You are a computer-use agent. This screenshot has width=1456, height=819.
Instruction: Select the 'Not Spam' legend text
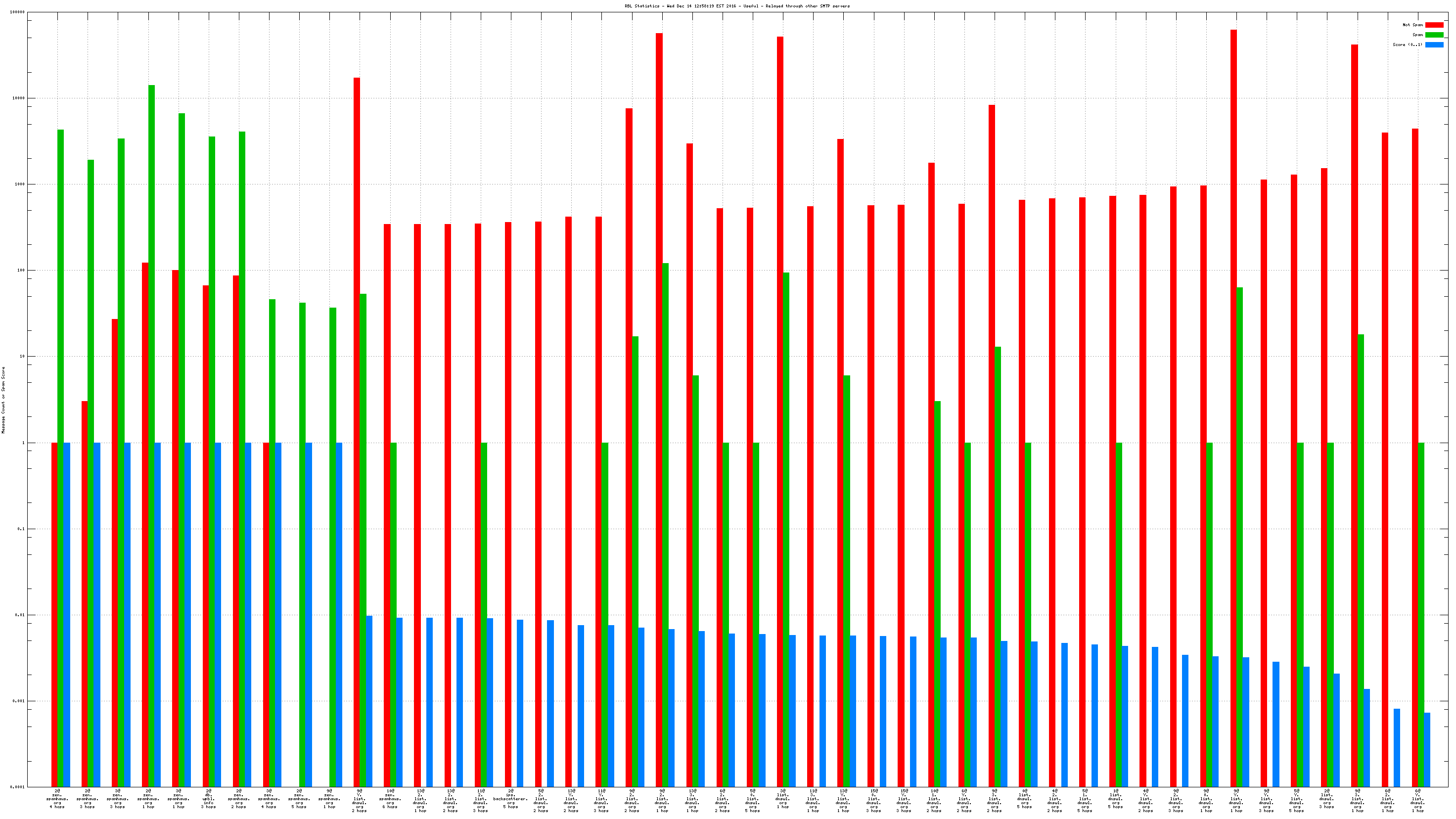[x=1412, y=25]
